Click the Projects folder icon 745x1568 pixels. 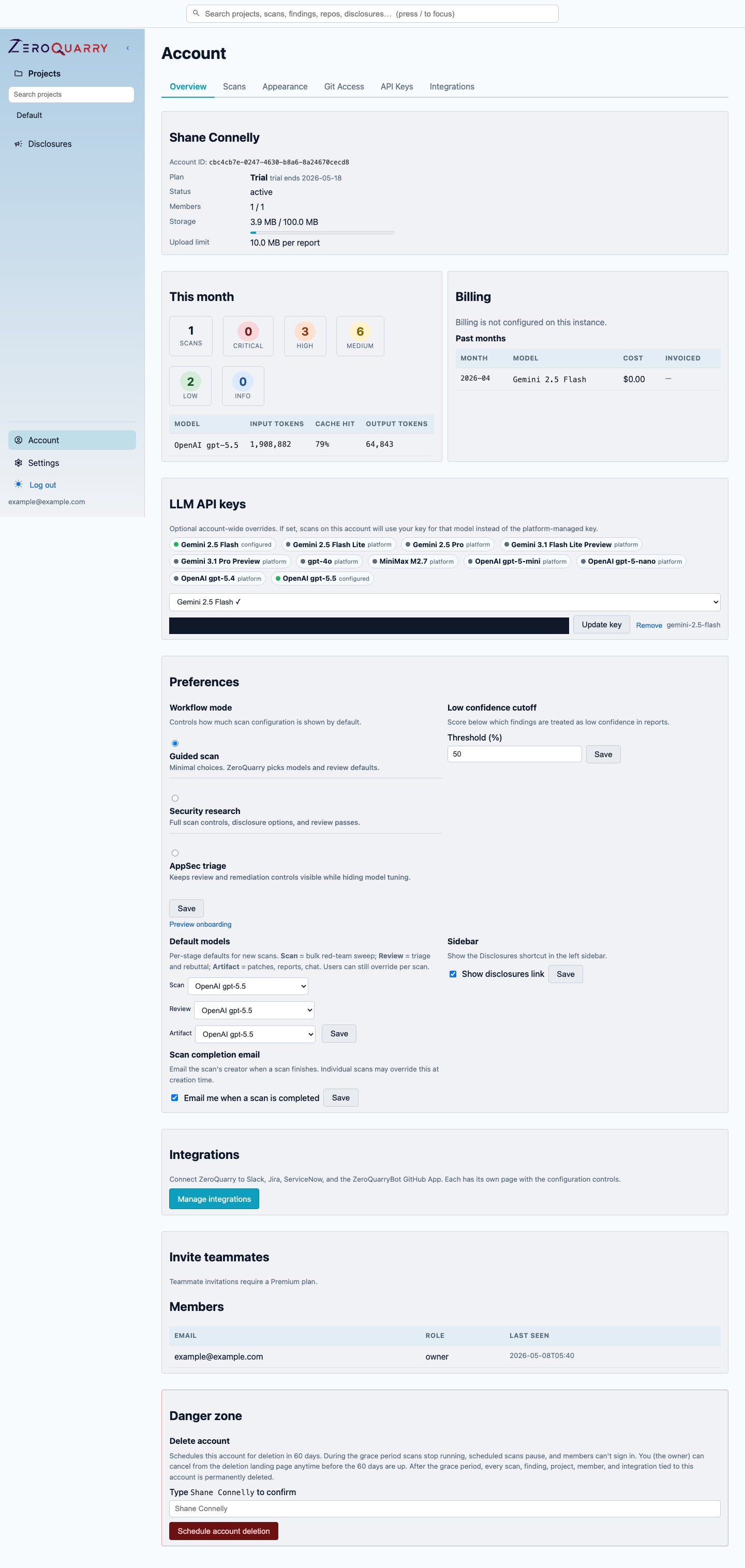point(18,73)
